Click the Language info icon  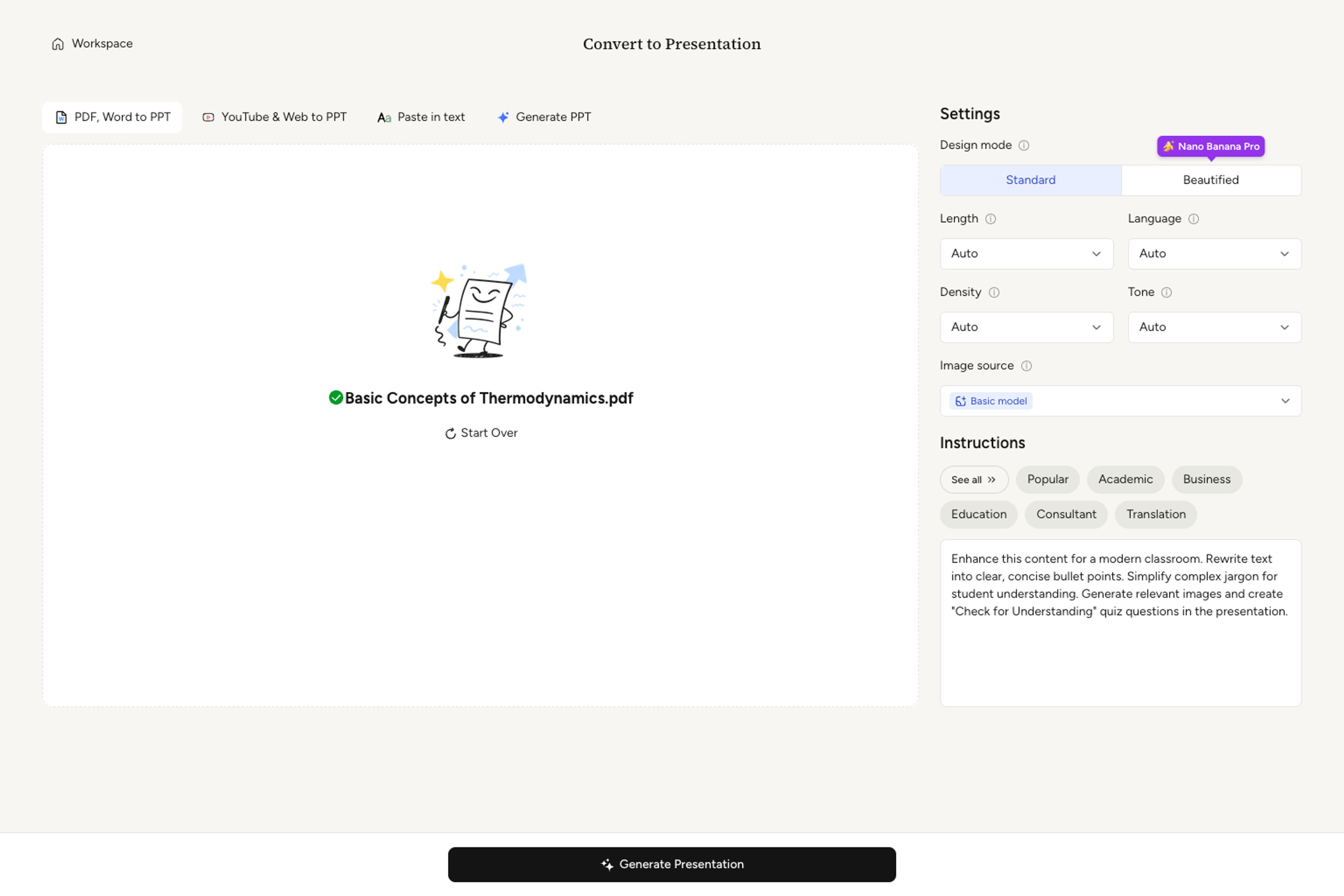(x=1194, y=219)
